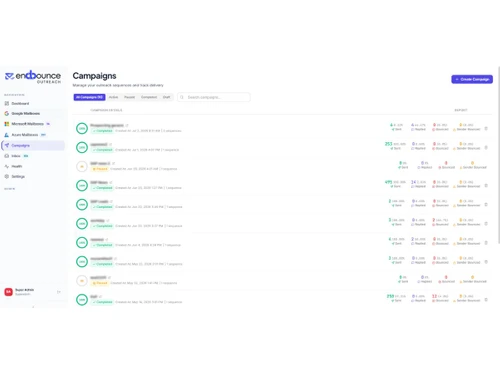Viewport: 500px width, 375px height.
Task: Click the Create Campaign button
Action: pos(472,79)
